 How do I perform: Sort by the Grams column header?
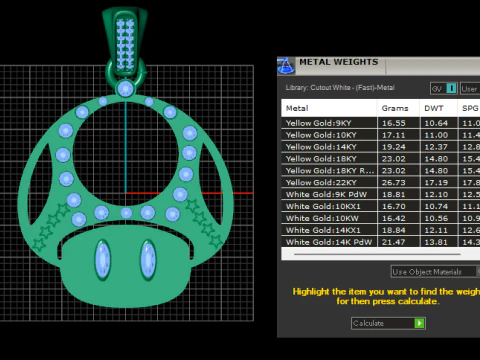tap(398, 108)
